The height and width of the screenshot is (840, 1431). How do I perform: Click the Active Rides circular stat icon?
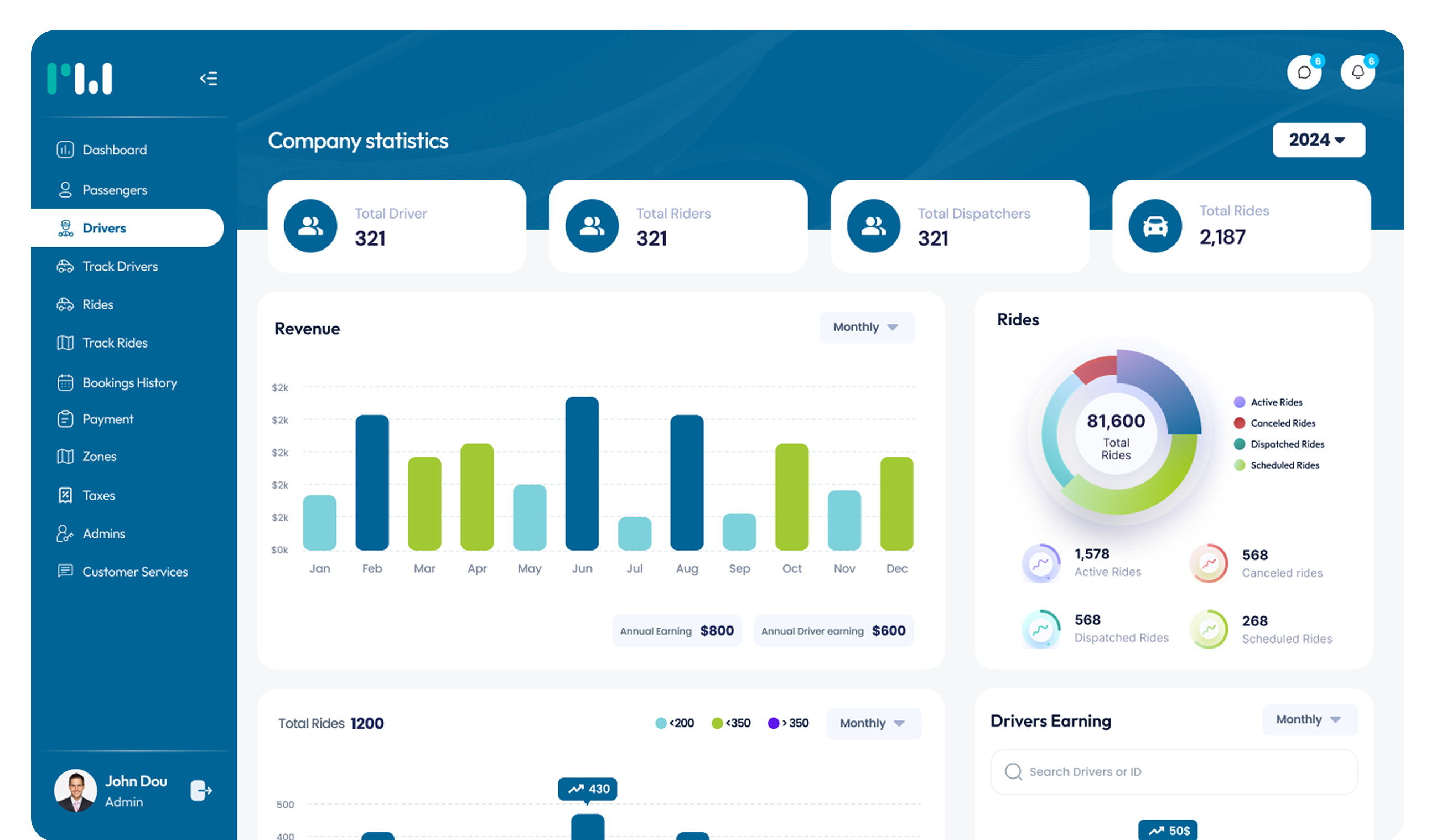tap(1040, 563)
